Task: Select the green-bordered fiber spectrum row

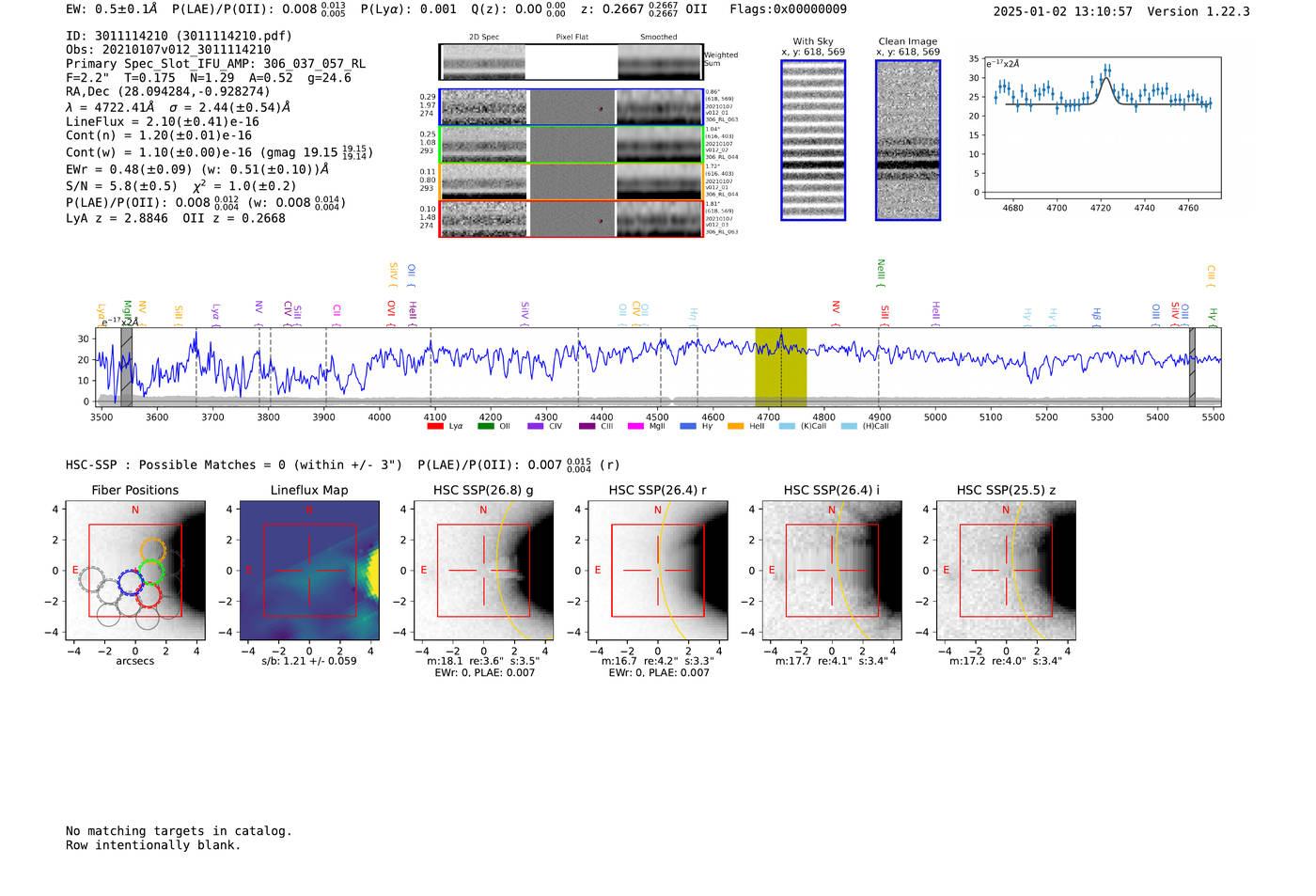Action: point(571,144)
